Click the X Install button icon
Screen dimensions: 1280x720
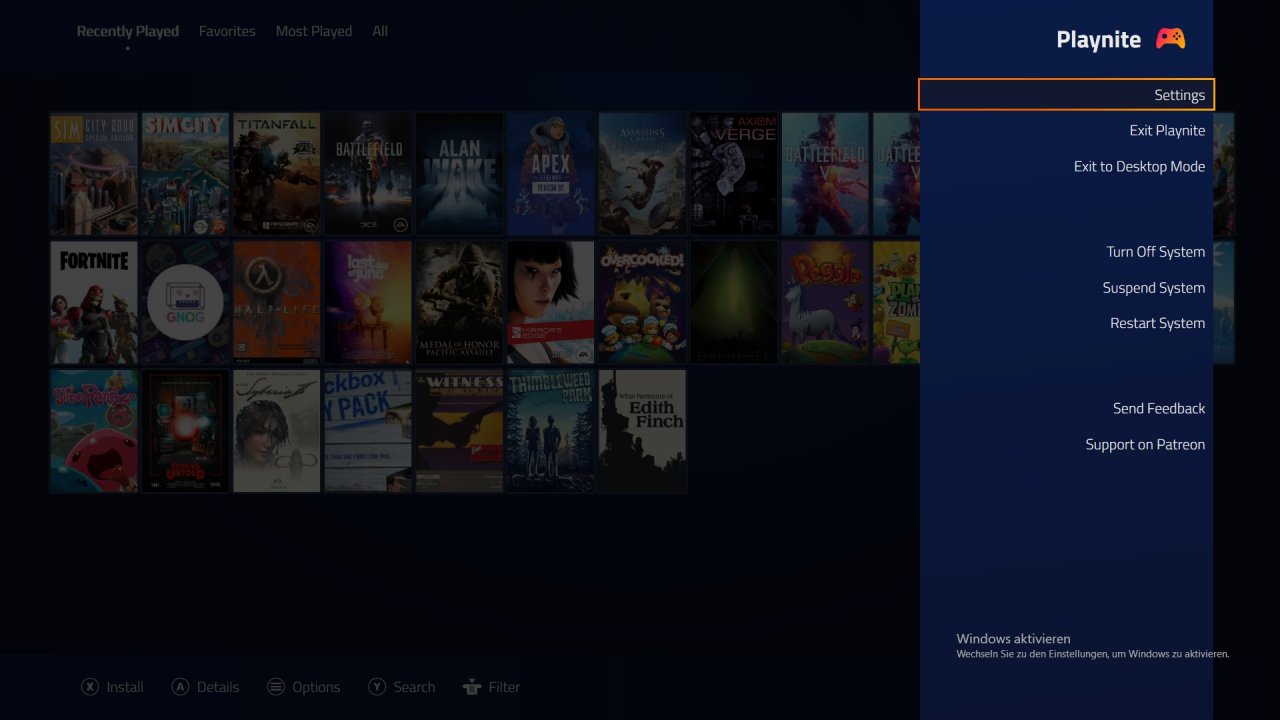(90, 687)
